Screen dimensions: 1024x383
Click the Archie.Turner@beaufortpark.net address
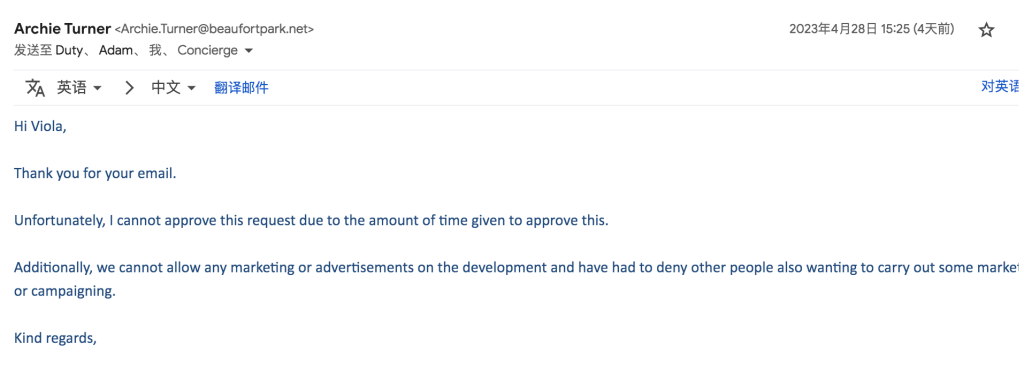[x=214, y=29]
